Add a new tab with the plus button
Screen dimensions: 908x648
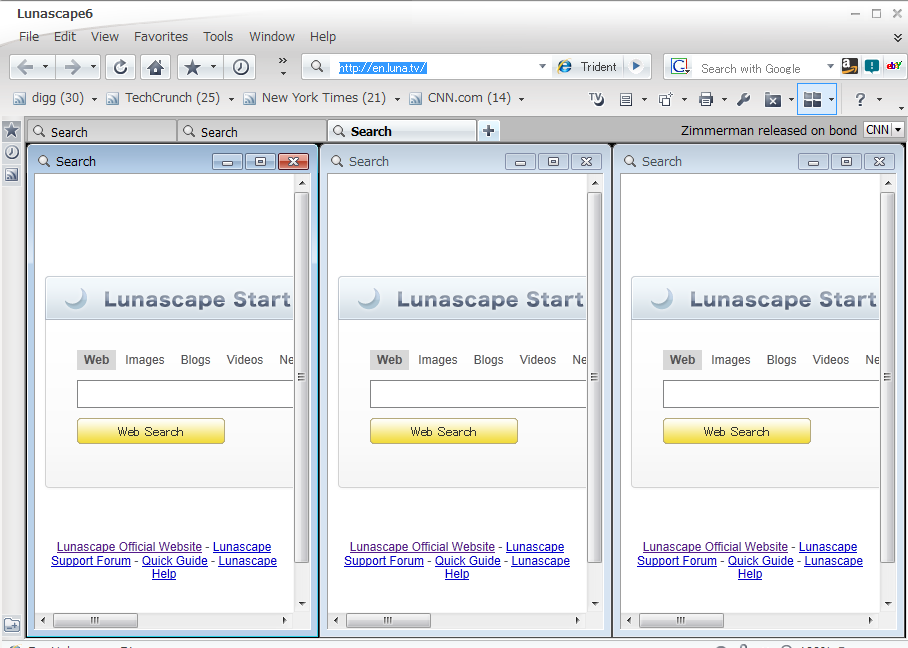pos(488,131)
